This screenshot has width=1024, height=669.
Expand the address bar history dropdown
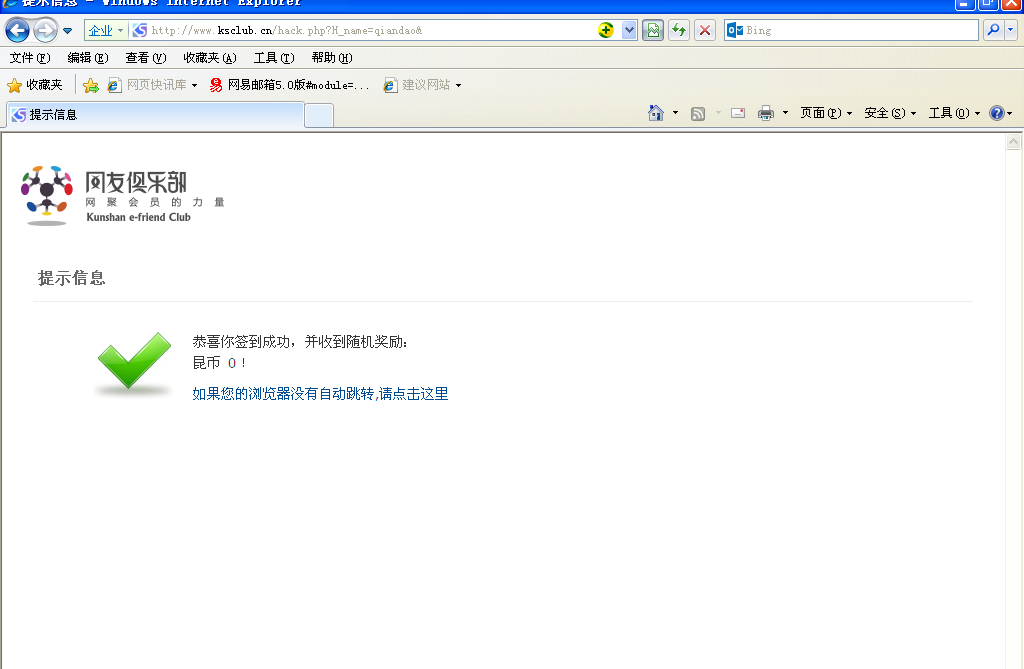(x=629, y=30)
